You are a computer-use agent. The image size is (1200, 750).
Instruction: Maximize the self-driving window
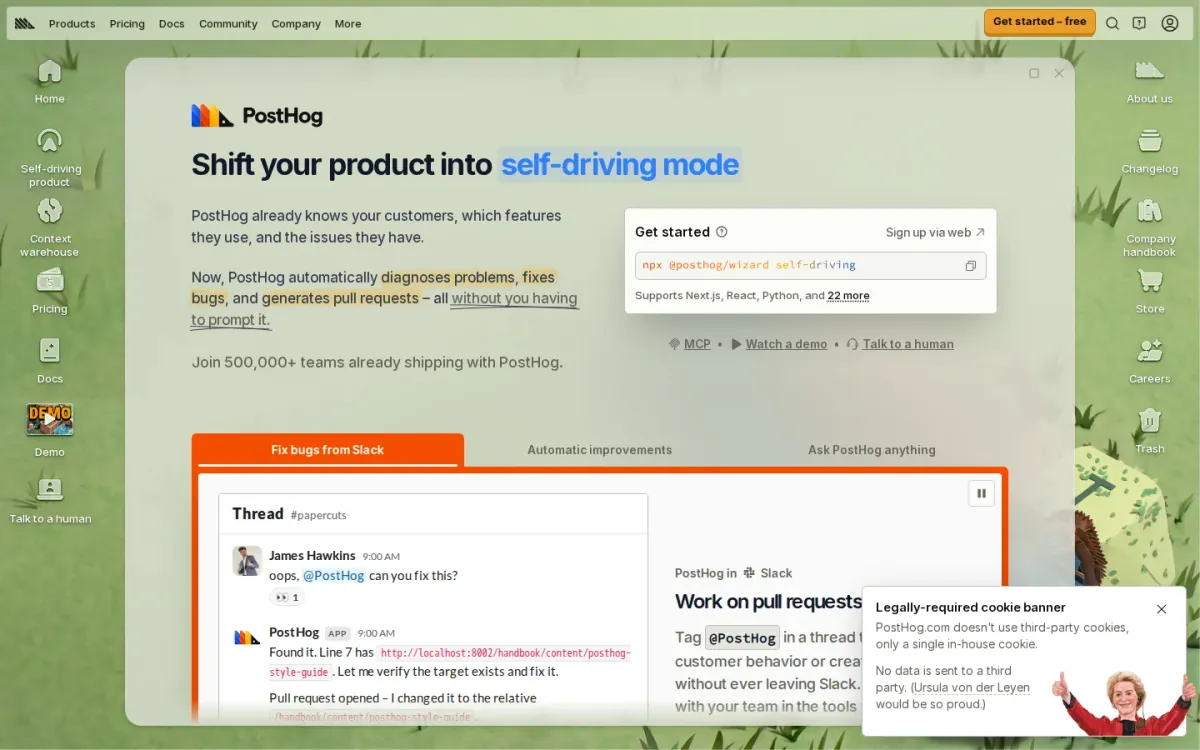[x=1034, y=73]
